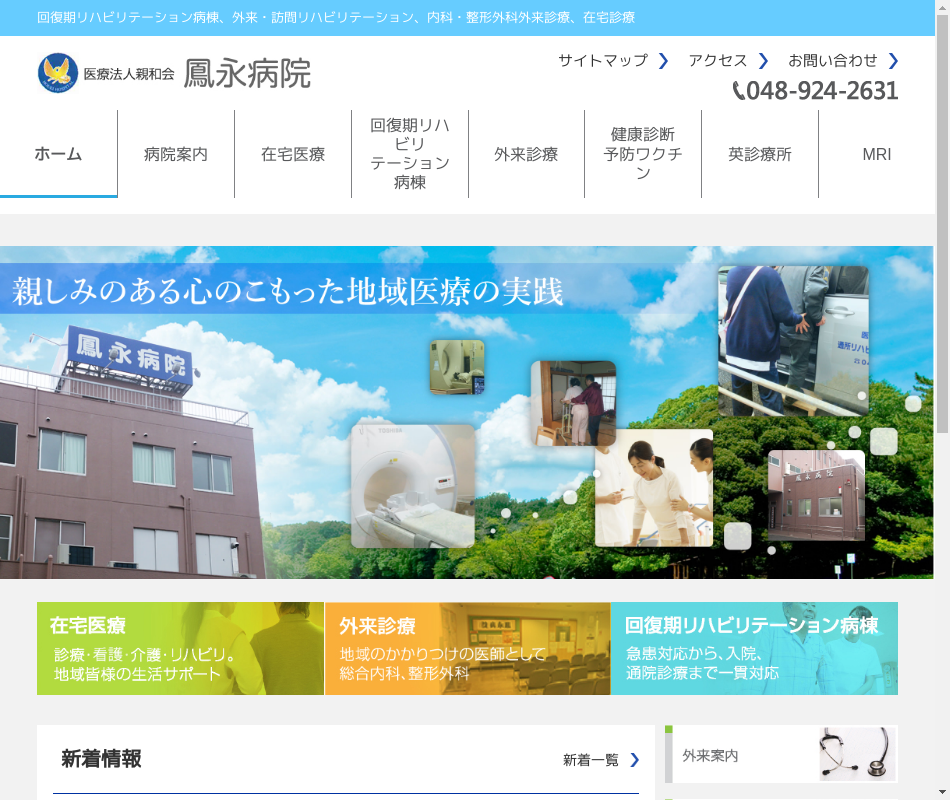This screenshot has height=800, width=950.
Task: Select 英診療所 in the navigation bar
Action: (x=760, y=154)
